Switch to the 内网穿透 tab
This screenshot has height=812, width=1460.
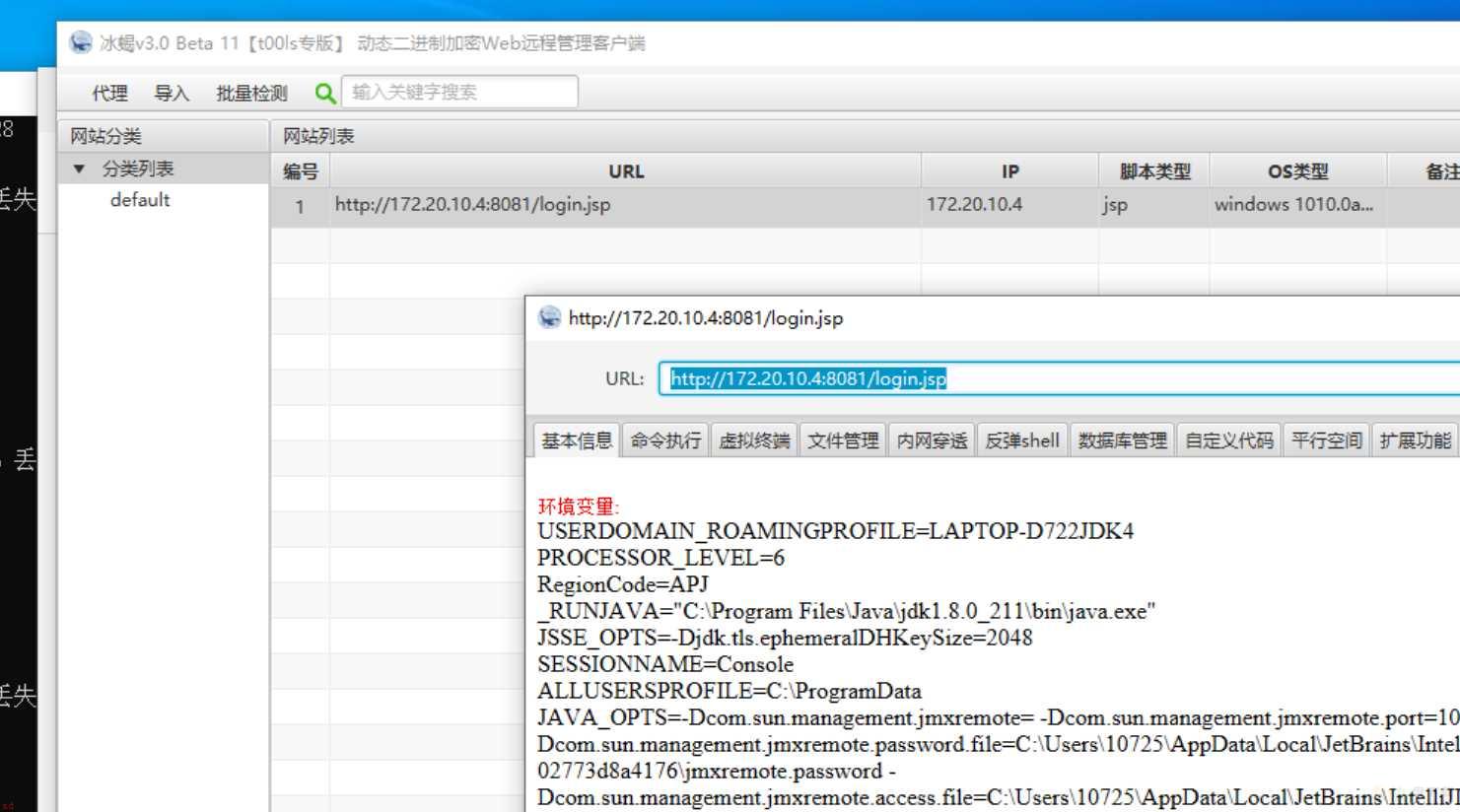tap(932, 440)
